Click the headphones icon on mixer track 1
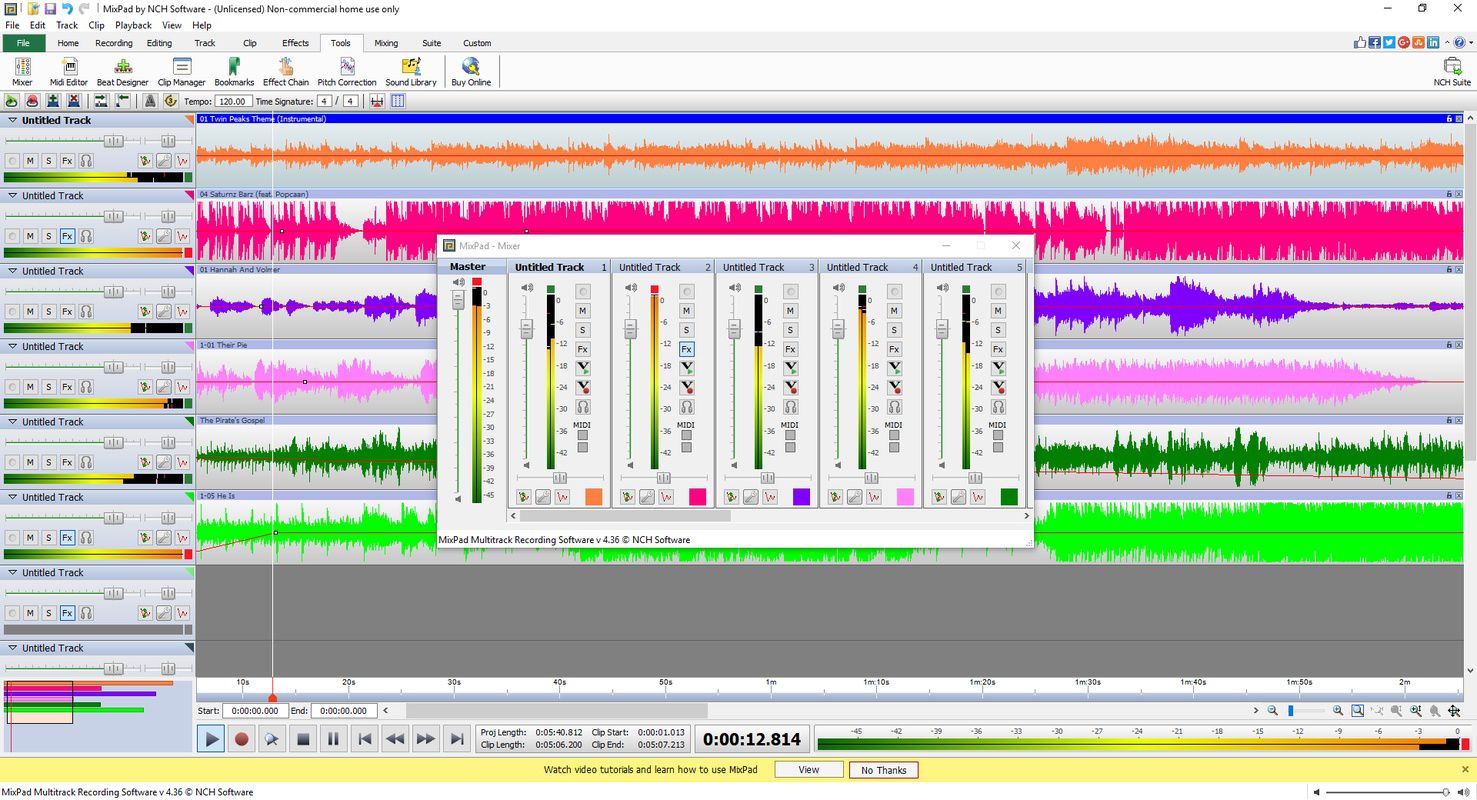 point(583,407)
